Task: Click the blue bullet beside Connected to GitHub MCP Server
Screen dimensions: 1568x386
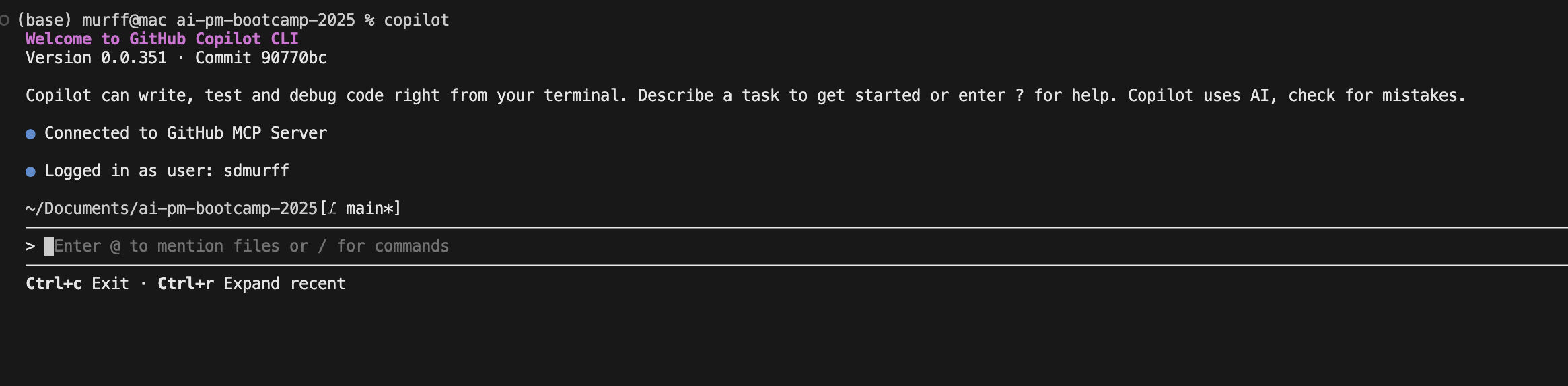Action: 30,134
